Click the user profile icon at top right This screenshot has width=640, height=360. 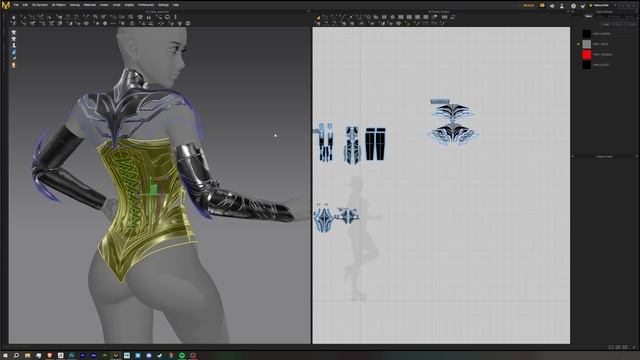(x=562, y=6)
